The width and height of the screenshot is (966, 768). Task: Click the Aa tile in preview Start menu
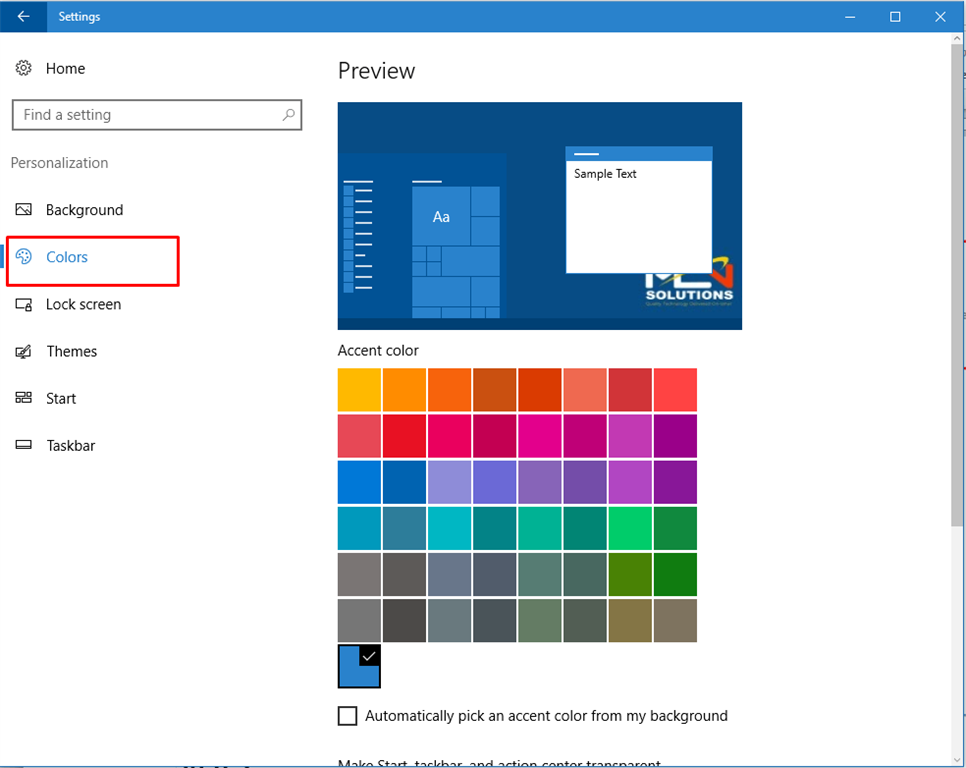pyautogui.click(x=441, y=216)
